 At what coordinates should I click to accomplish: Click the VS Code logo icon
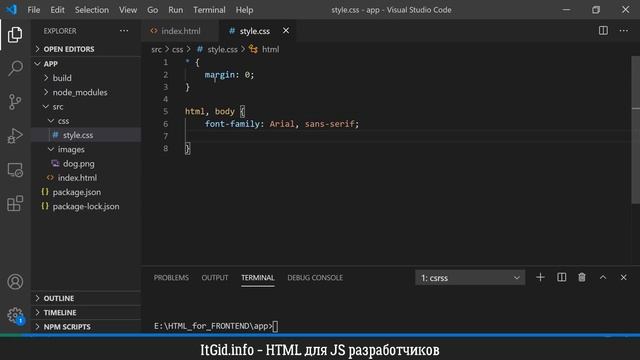(x=11, y=9)
